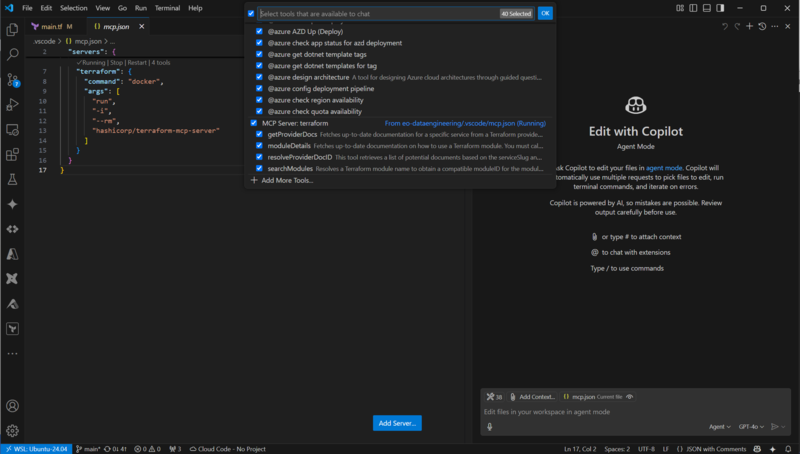Open chat panel more actions ellipsis
The image size is (800, 454).
[x=775, y=26]
